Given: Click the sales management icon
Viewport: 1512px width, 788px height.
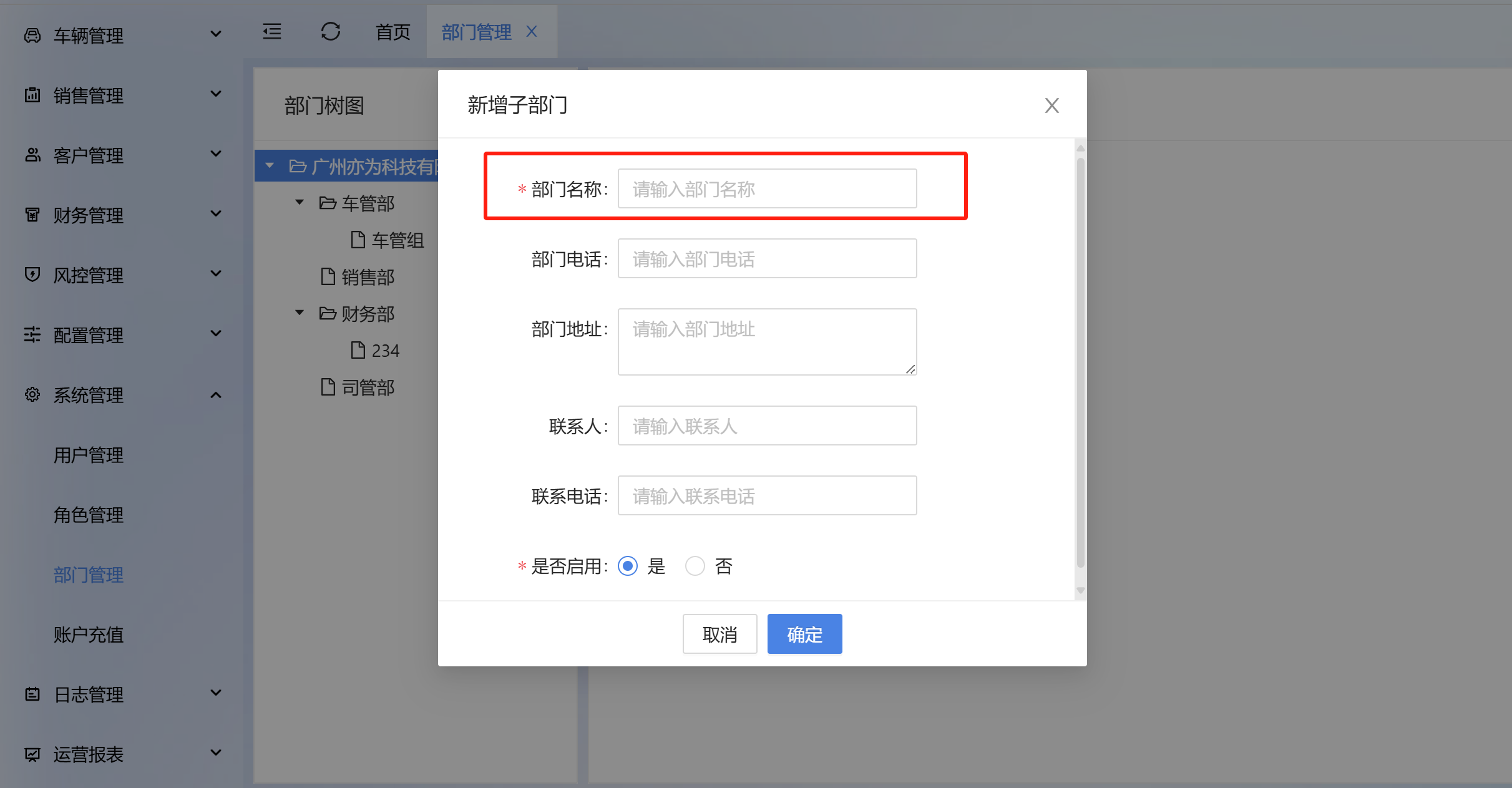Looking at the screenshot, I should (32, 95).
